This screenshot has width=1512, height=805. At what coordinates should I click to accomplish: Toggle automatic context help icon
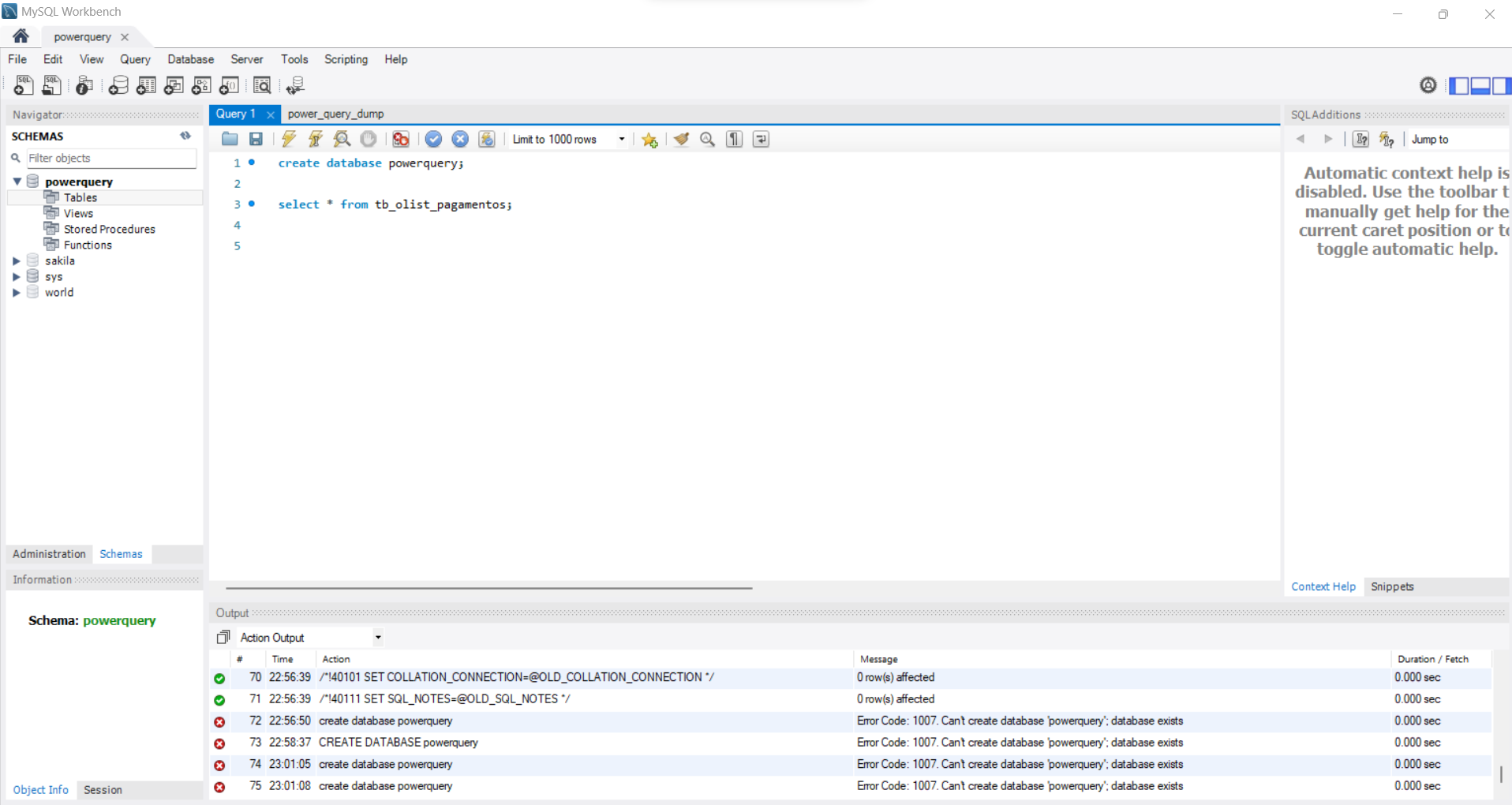pyautogui.click(x=1387, y=139)
